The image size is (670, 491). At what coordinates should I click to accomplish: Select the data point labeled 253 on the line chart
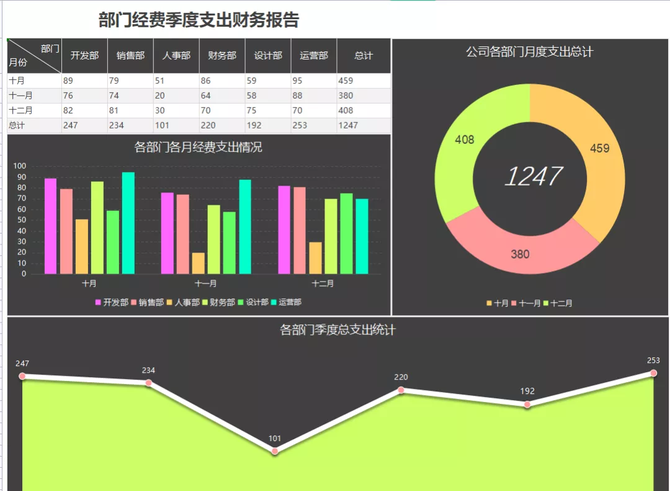pos(653,374)
